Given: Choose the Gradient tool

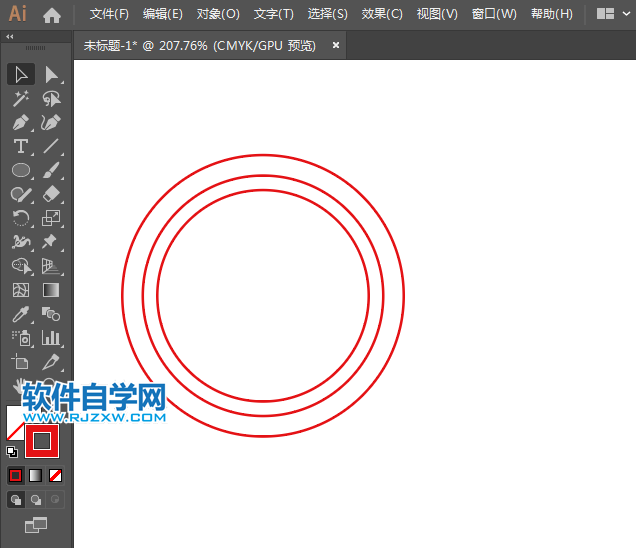Looking at the screenshot, I should (51, 290).
